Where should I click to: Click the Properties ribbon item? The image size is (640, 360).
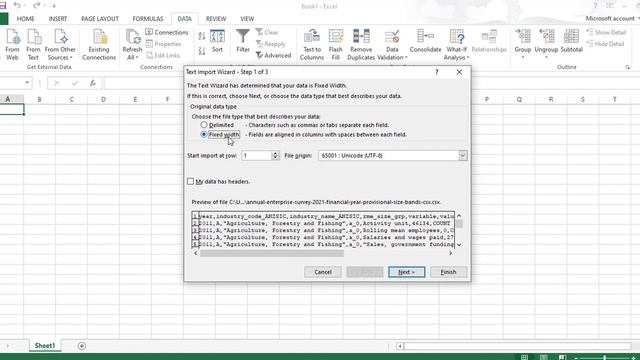[163, 44]
